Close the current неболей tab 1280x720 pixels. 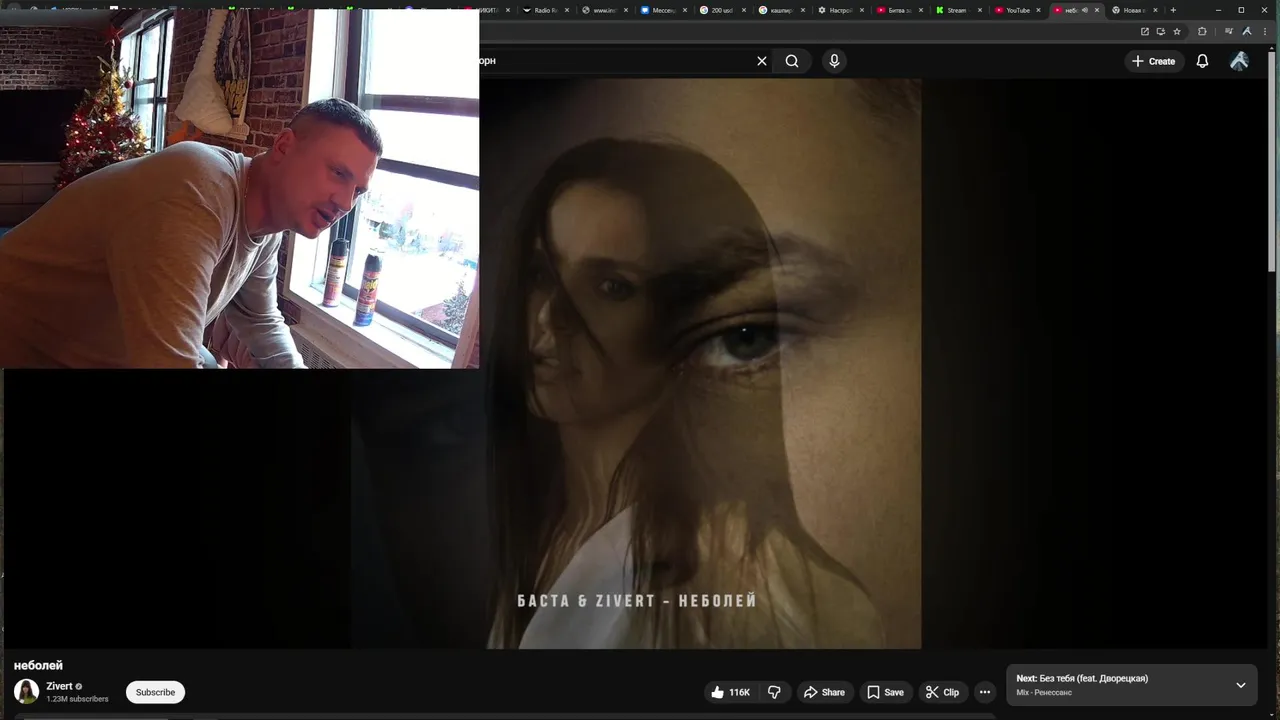tap(1097, 10)
